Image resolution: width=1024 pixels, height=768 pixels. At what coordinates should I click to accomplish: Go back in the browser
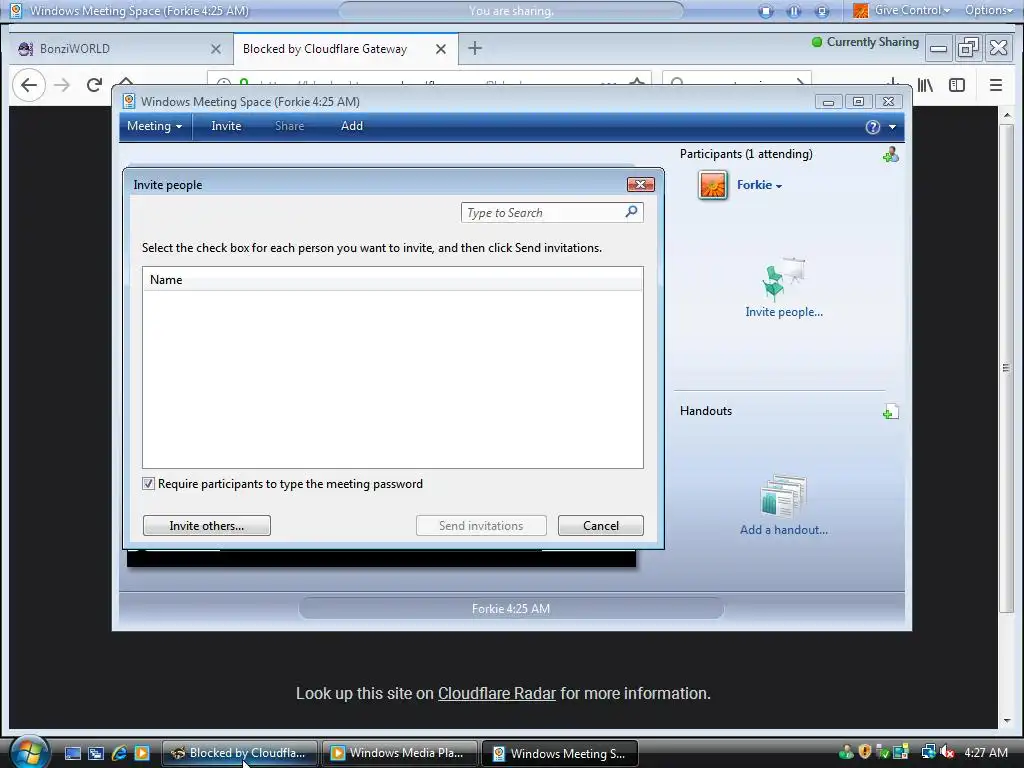tap(29, 85)
